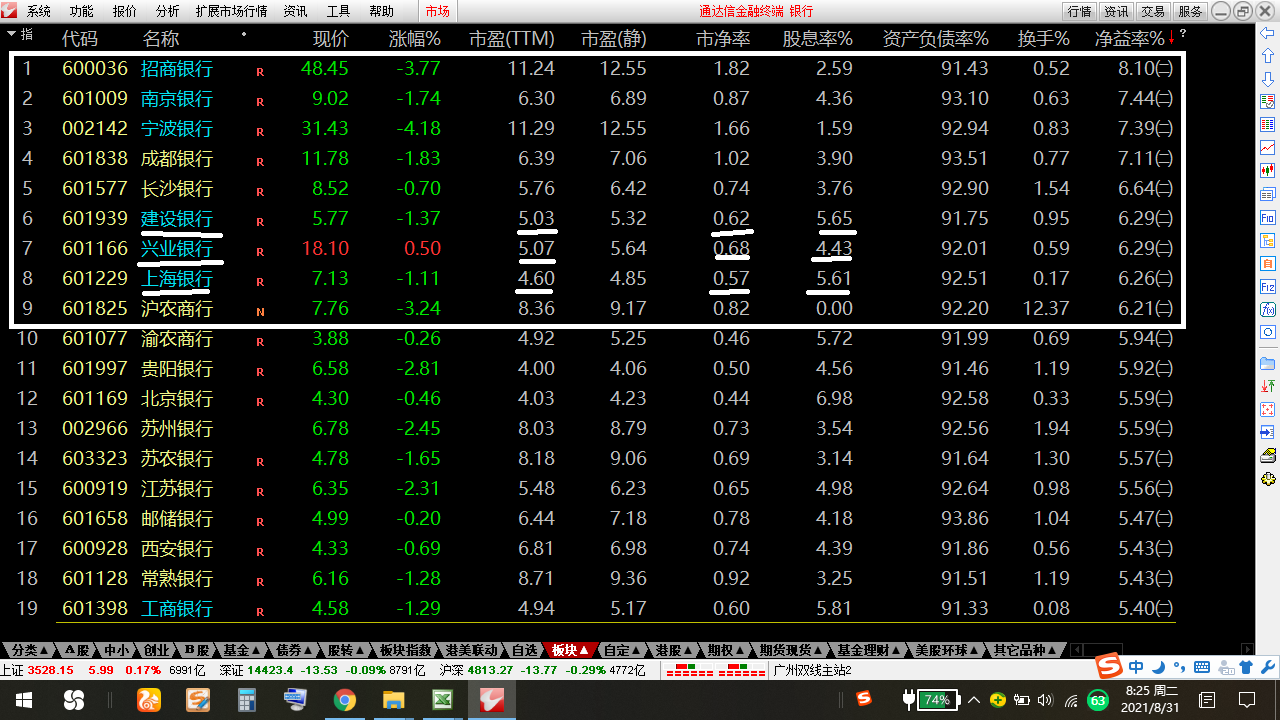Click the stacked news pages icon in sidebar

pos(1268,194)
